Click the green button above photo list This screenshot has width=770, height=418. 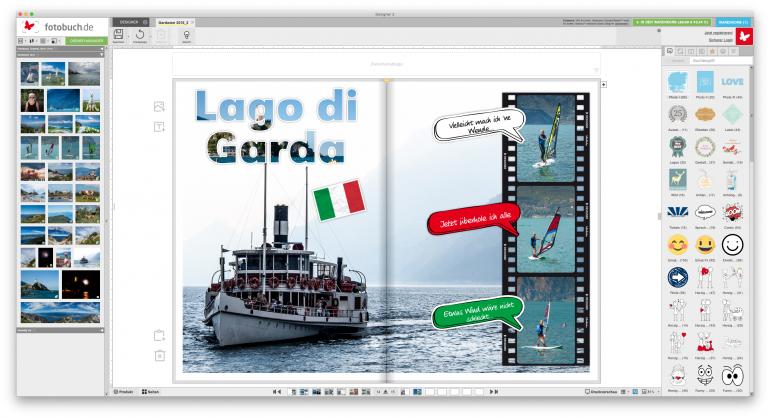(x=86, y=41)
